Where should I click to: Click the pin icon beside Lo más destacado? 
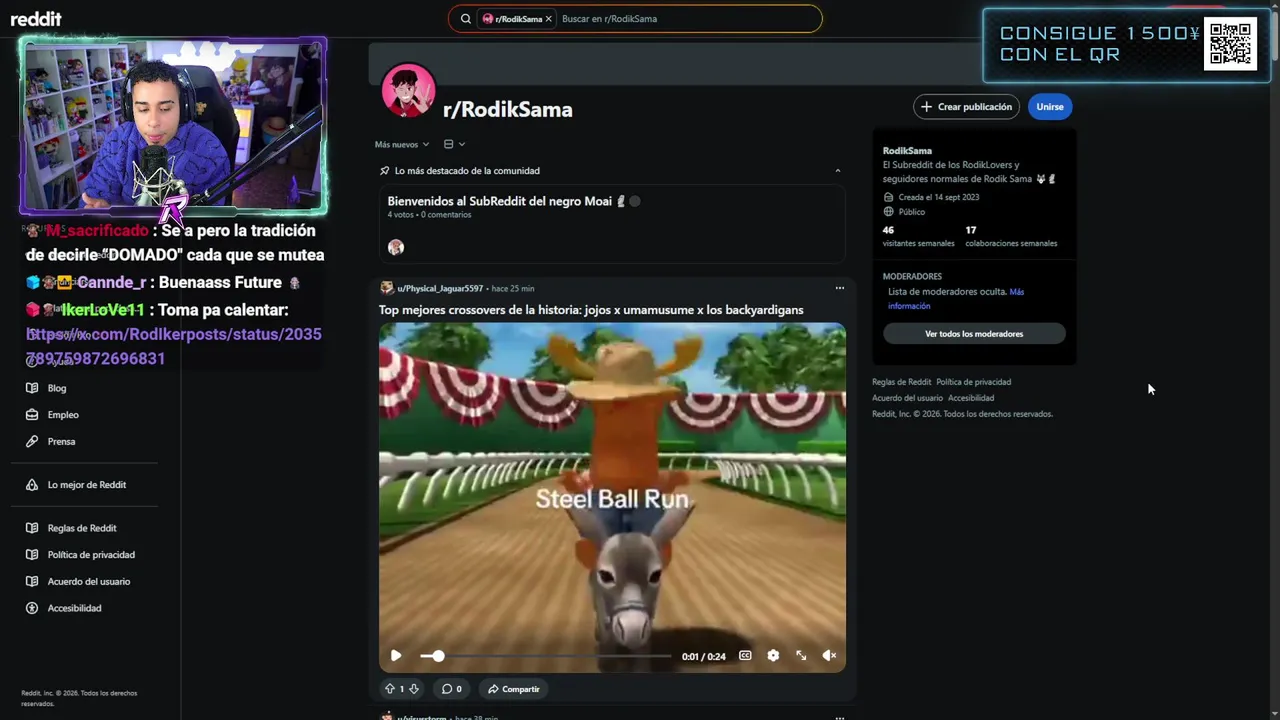385,171
